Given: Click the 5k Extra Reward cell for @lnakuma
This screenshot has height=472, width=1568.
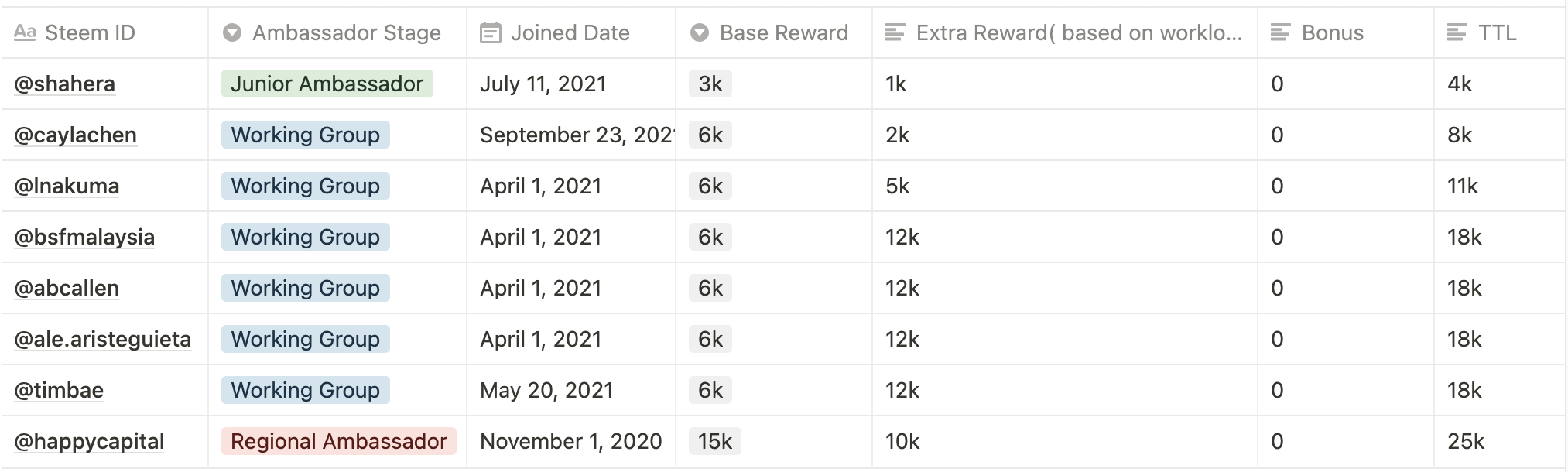Looking at the screenshot, I should pyautogui.click(x=1065, y=186).
